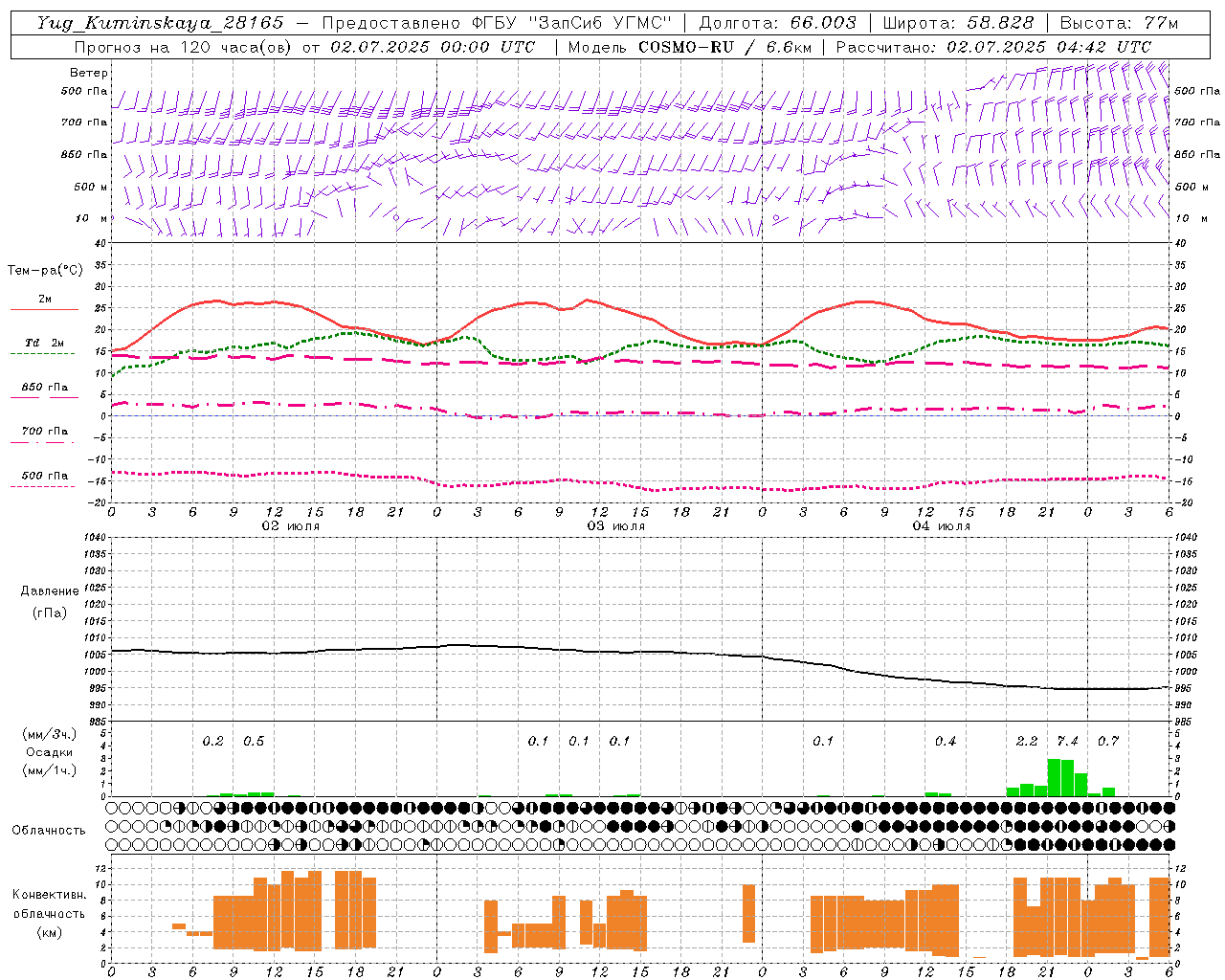Click the Облачность cloud cover label

[x=49, y=831]
